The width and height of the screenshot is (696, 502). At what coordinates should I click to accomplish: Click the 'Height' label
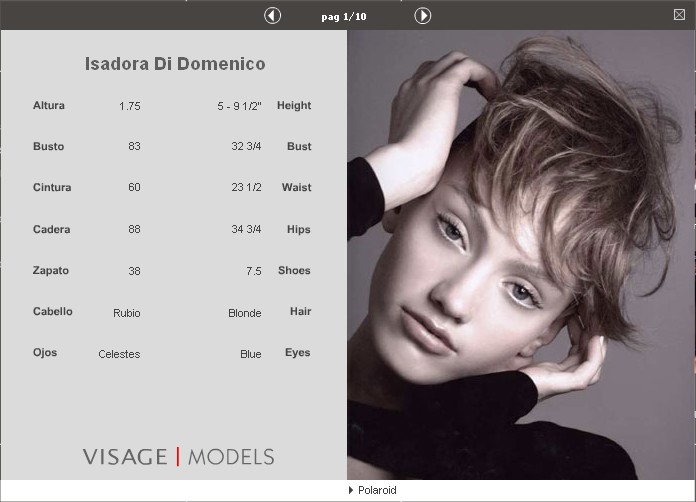pyautogui.click(x=294, y=106)
